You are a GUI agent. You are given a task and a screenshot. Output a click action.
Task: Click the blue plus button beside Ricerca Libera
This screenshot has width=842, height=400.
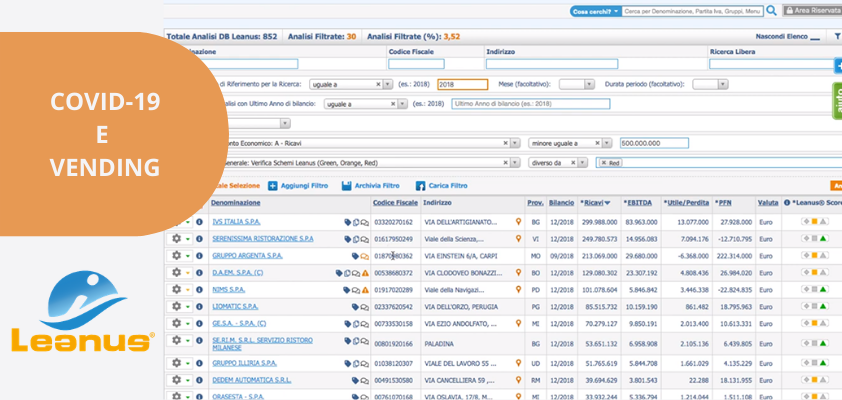coord(838,66)
